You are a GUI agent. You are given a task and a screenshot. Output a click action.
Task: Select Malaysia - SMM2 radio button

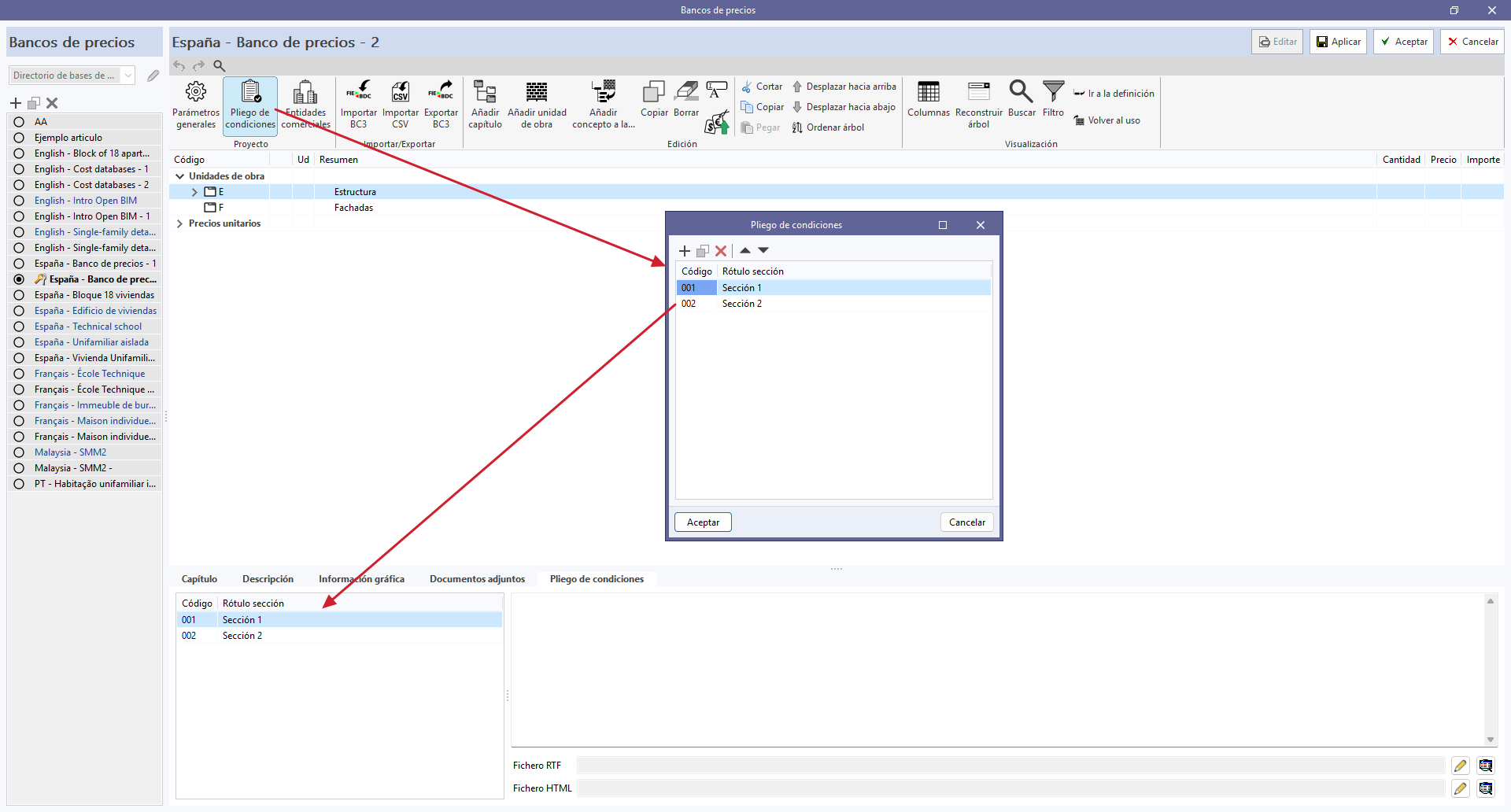click(x=19, y=452)
